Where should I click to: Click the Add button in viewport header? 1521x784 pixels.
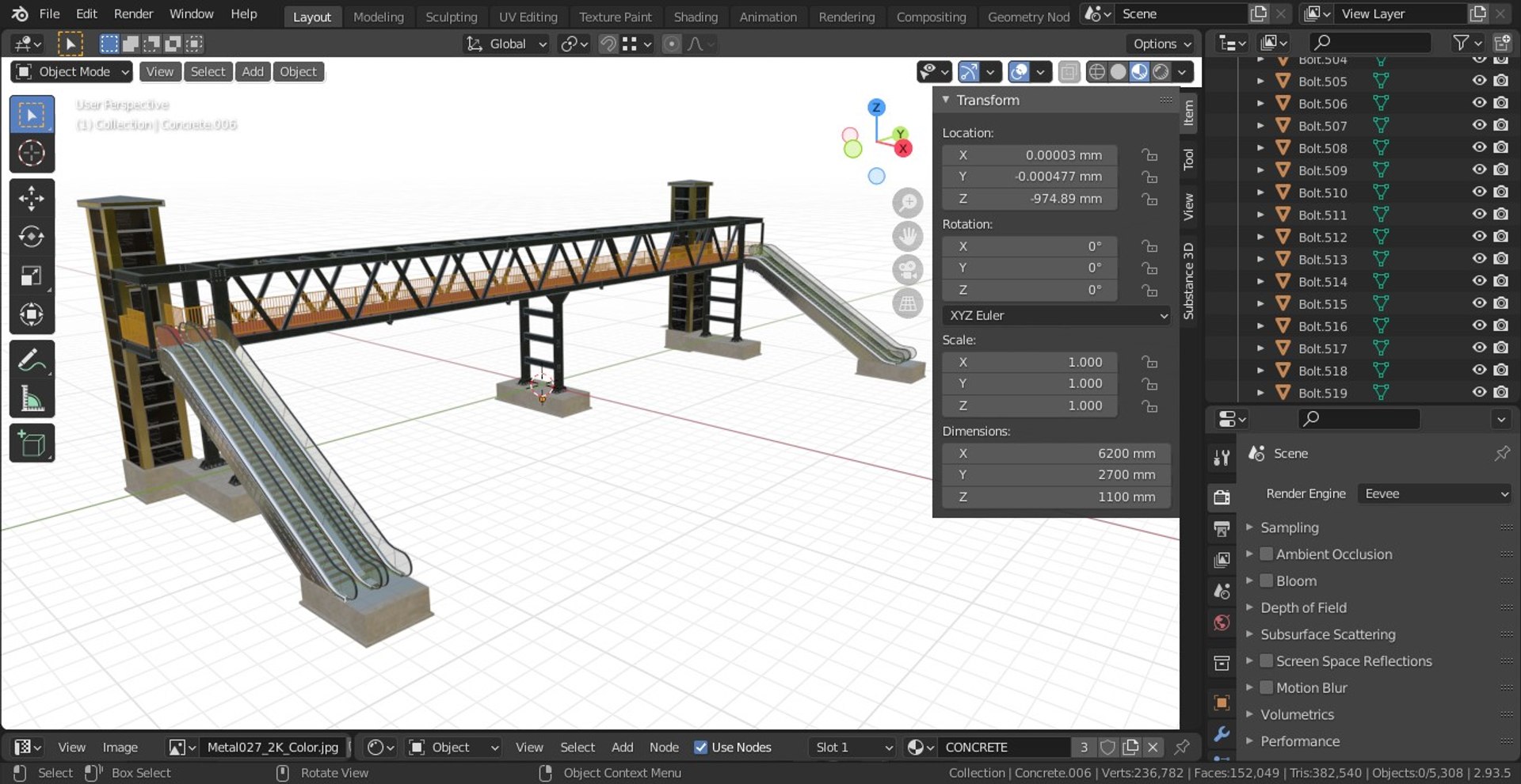253,72
